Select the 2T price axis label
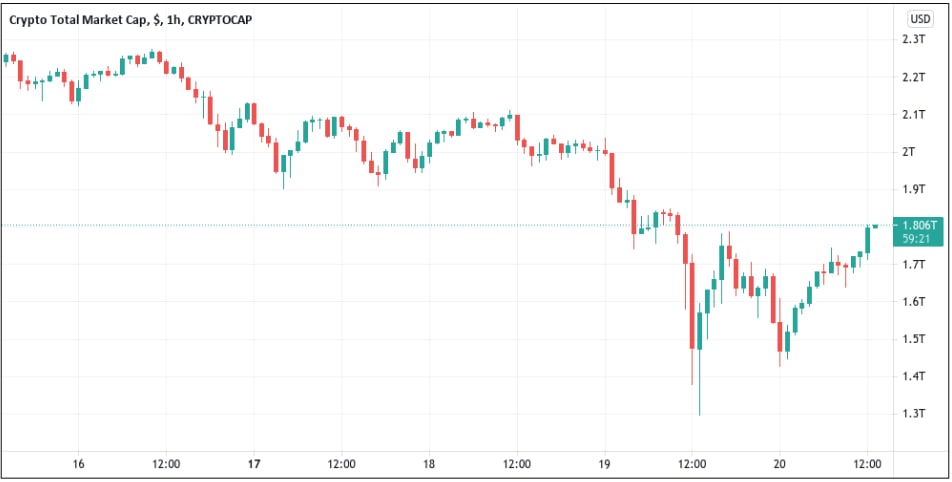The image size is (952, 482). [909, 152]
